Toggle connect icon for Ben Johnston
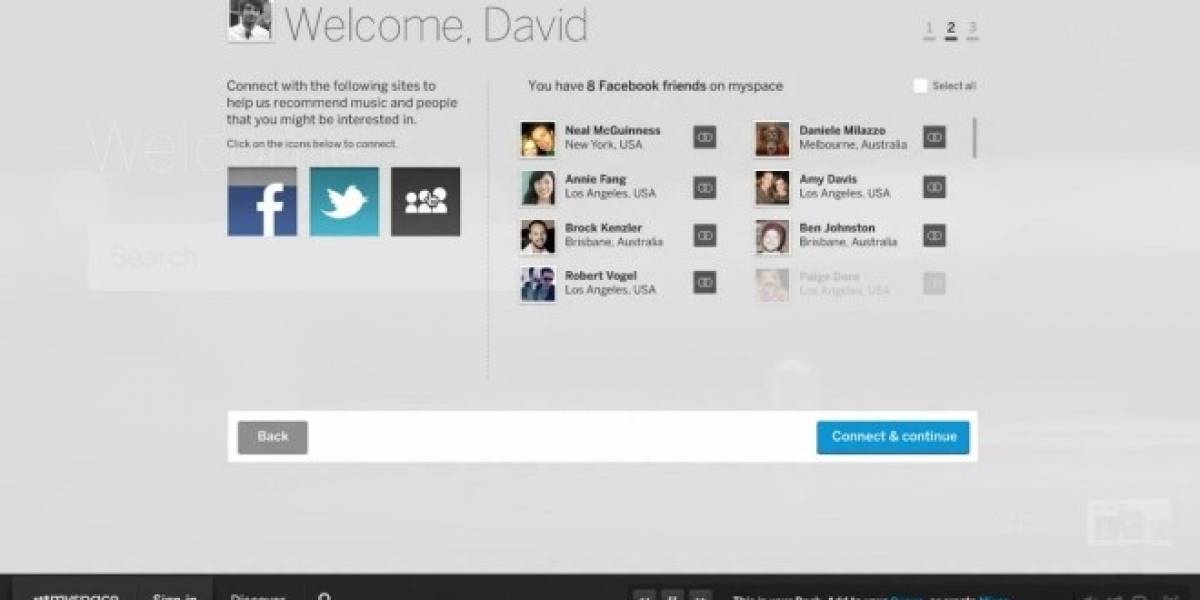The height and width of the screenshot is (600, 1200). tap(935, 235)
